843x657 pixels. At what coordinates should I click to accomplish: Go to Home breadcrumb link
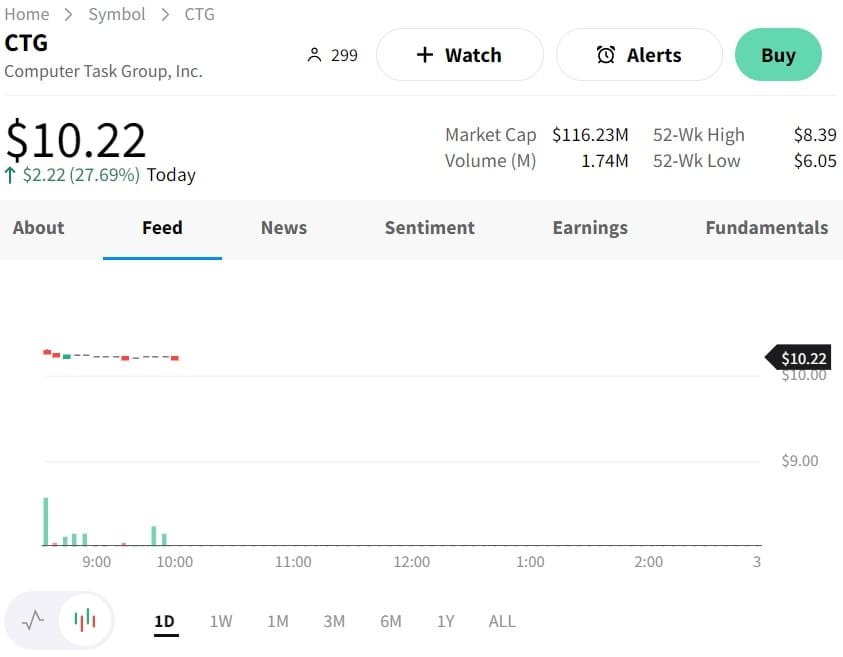[x=27, y=14]
